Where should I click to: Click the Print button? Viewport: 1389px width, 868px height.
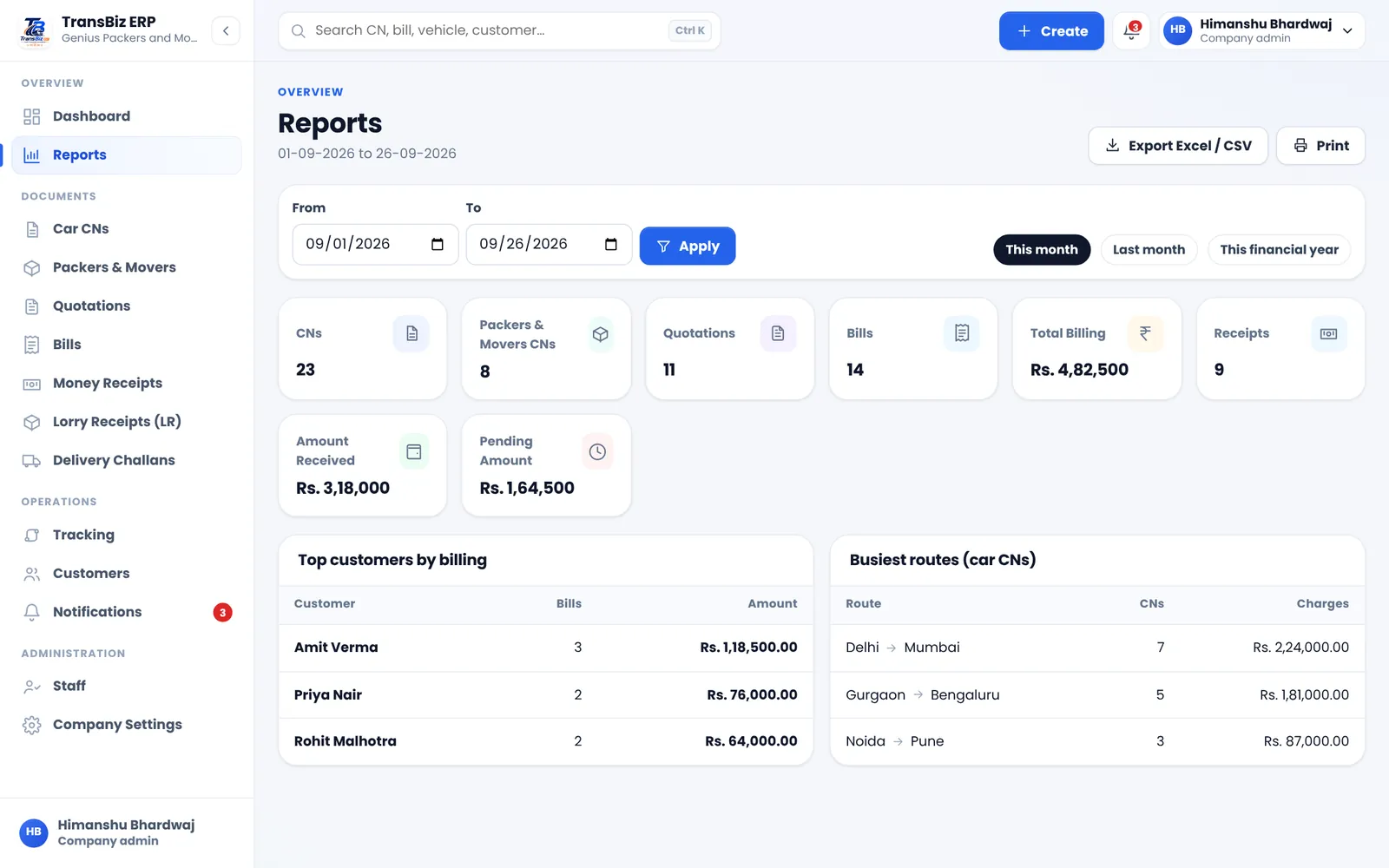tap(1320, 146)
